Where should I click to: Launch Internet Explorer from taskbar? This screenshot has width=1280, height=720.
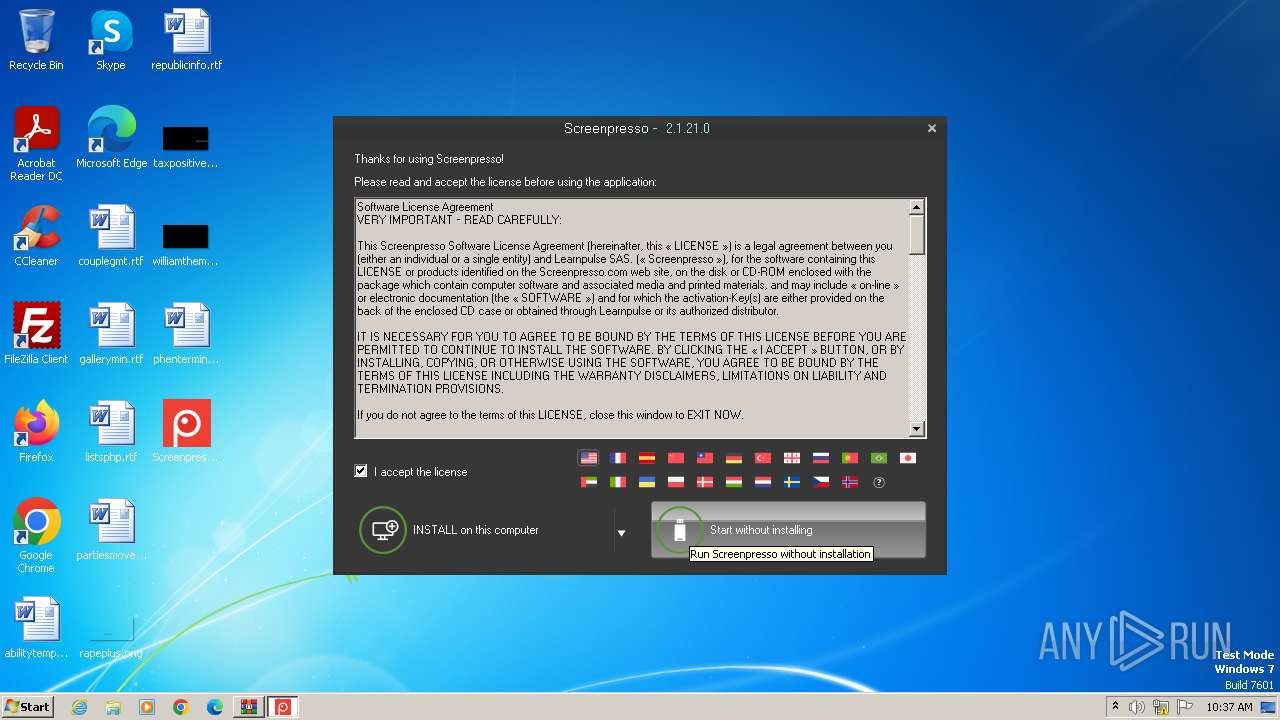click(79, 707)
